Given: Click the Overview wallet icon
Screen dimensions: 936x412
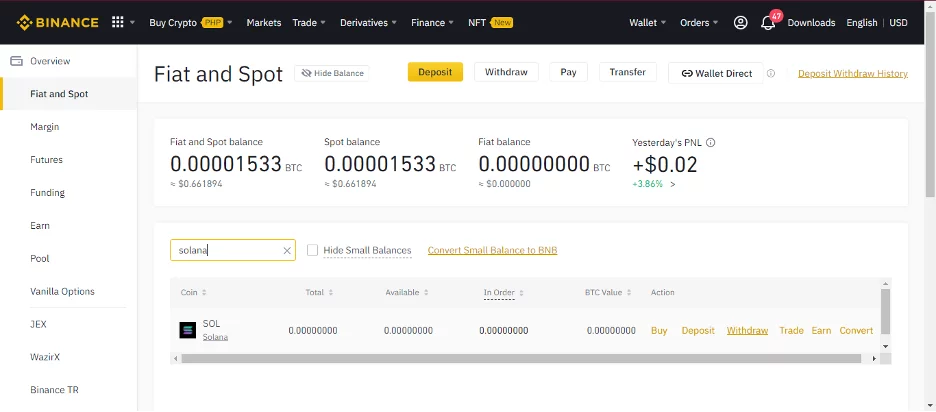Looking at the screenshot, I should pyautogui.click(x=17, y=61).
